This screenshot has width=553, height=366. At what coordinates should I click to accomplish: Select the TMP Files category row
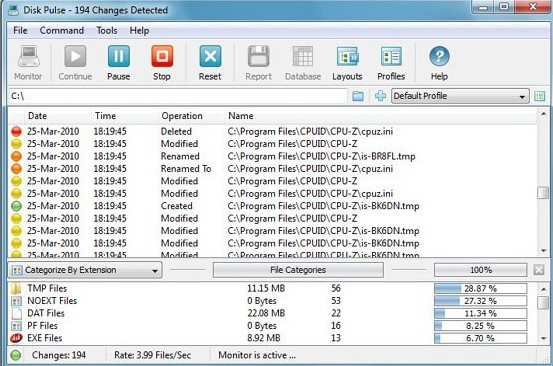click(272, 288)
